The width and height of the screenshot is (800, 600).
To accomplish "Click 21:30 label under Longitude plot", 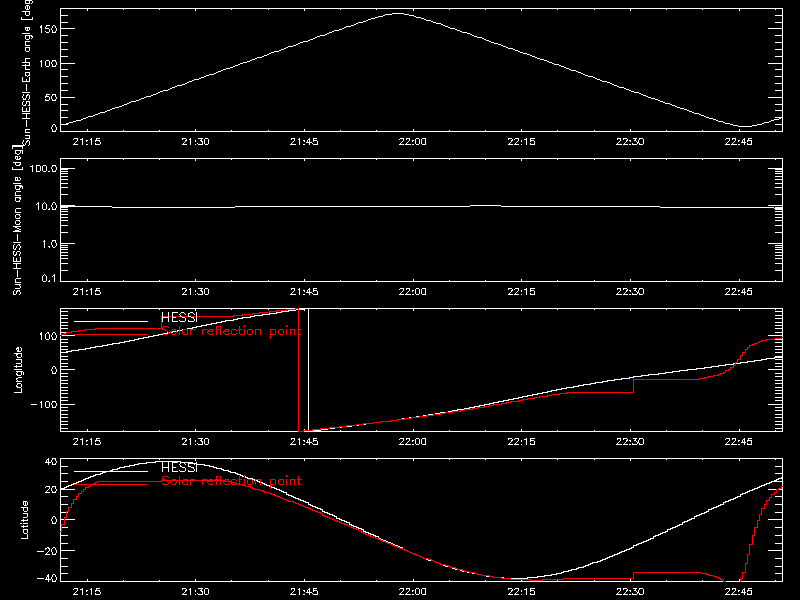I will coord(195,441).
